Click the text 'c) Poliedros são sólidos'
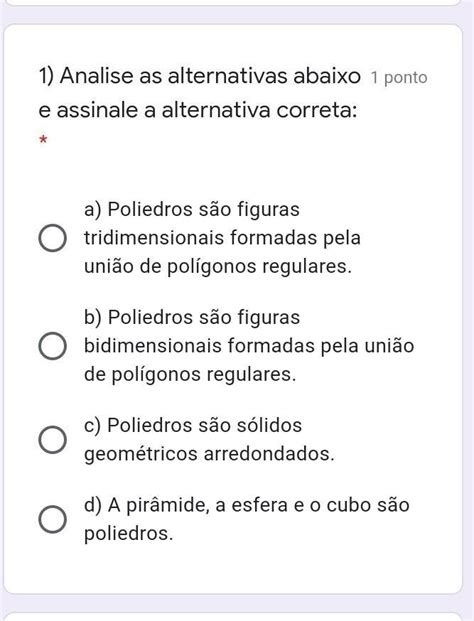Screen dimensions: 474x621 pyautogui.click(x=193, y=425)
